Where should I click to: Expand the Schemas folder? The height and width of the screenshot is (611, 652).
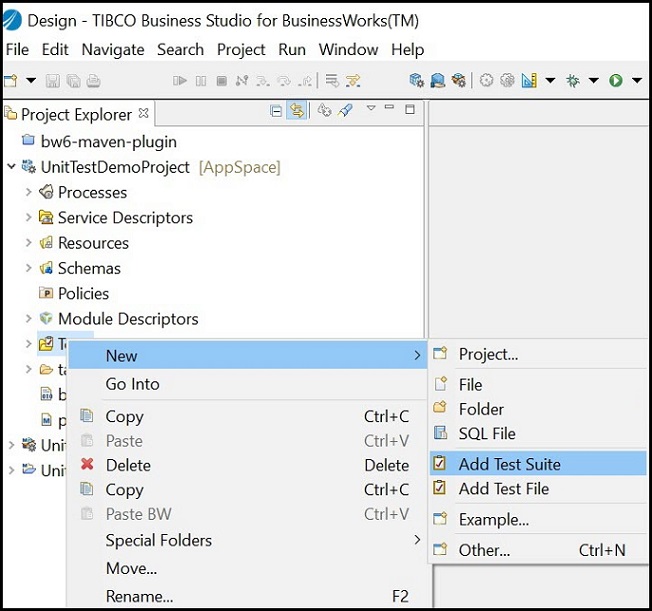click(28, 268)
